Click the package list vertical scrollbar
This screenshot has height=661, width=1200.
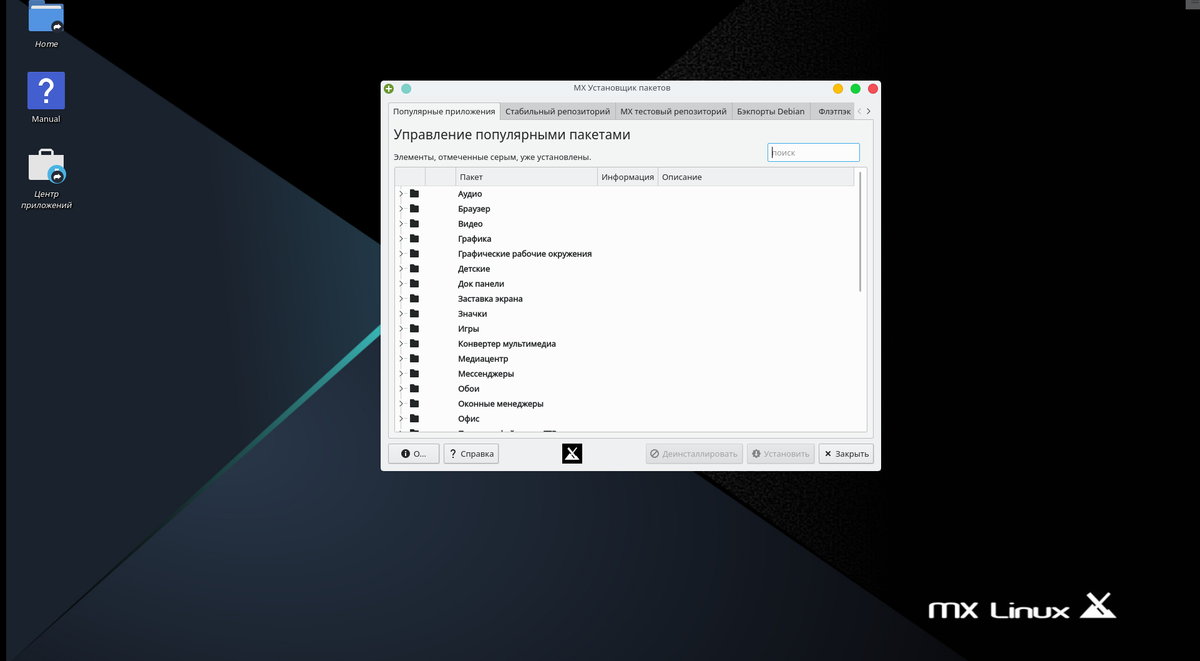click(860, 231)
